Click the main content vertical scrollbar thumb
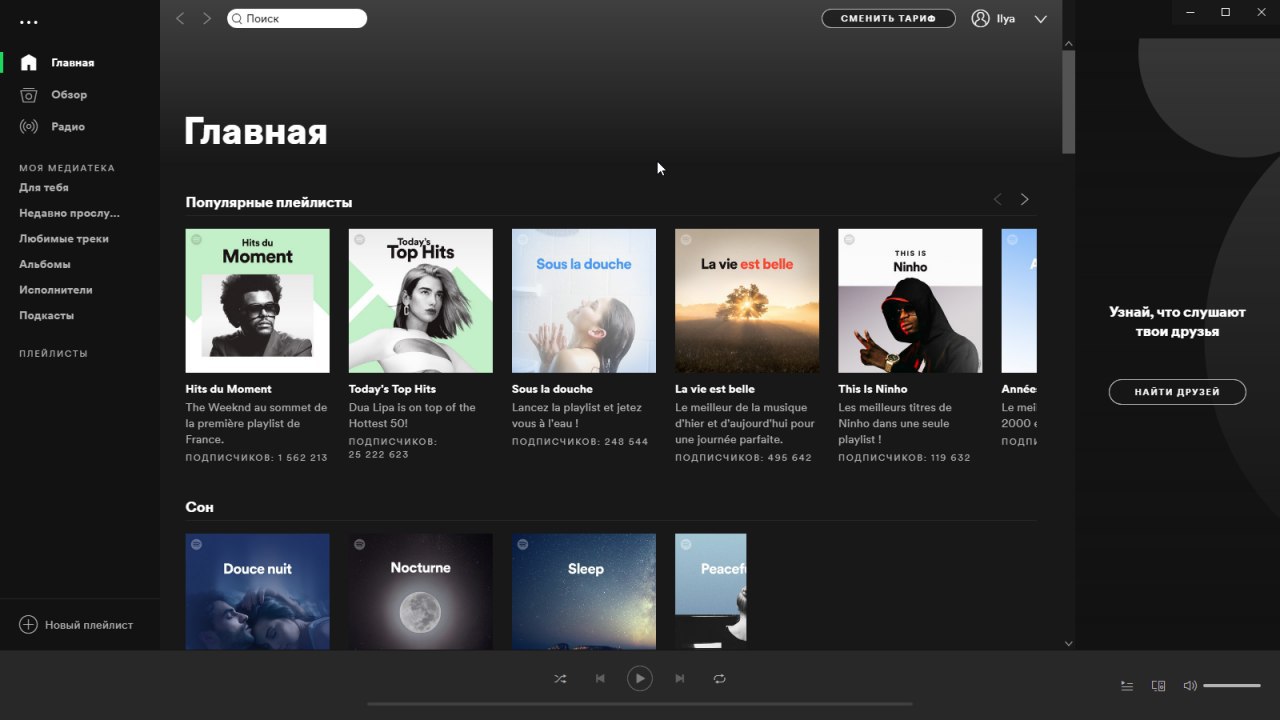The height and width of the screenshot is (720, 1280). (x=1068, y=101)
